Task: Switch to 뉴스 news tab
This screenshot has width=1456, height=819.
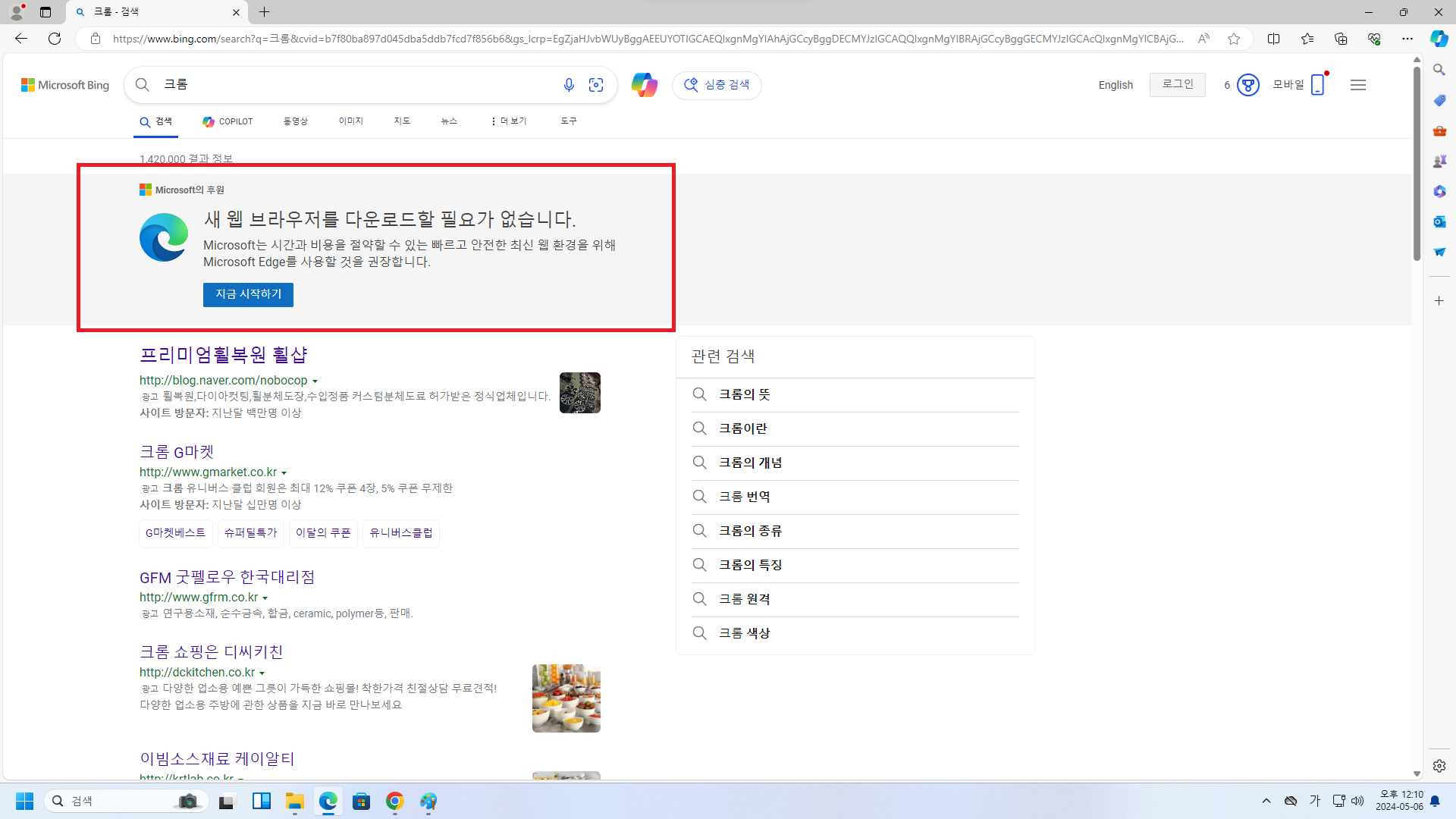Action: pos(449,121)
